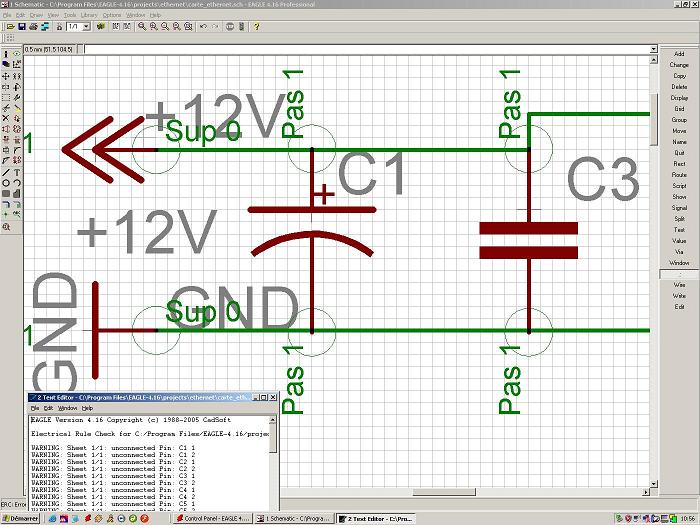This screenshot has width=700, height=525.
Task: Click the Help question mark icon
Action: pos(256,26)
